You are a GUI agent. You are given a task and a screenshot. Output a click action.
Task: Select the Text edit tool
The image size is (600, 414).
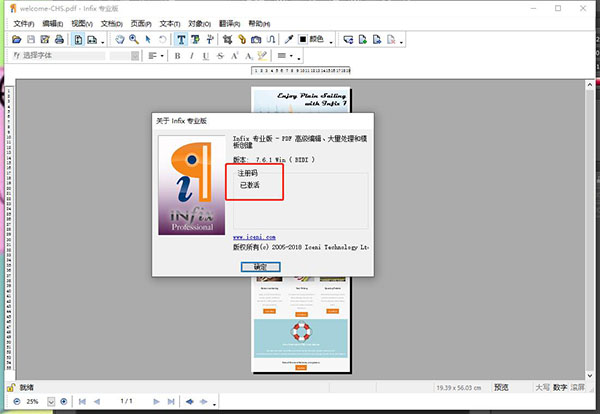coord(181,40)
